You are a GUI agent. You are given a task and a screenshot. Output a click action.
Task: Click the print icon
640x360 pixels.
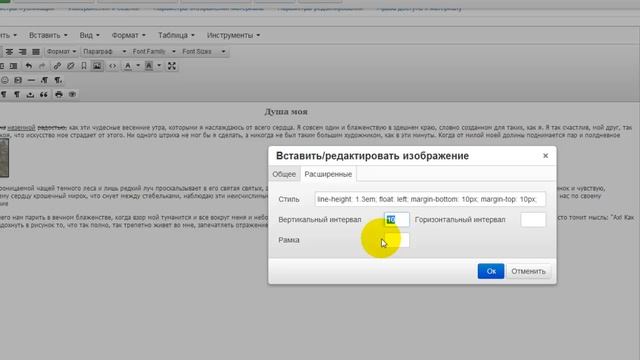59,94
